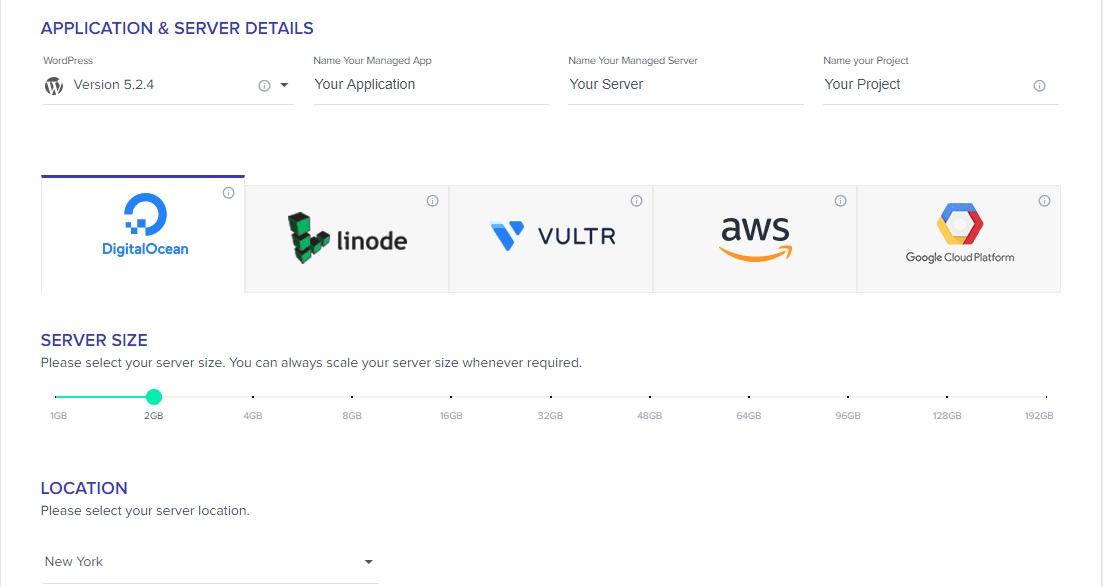Show Vultr provider info icon
Screen dimensions: 1103x587
(x=637, y=201)
